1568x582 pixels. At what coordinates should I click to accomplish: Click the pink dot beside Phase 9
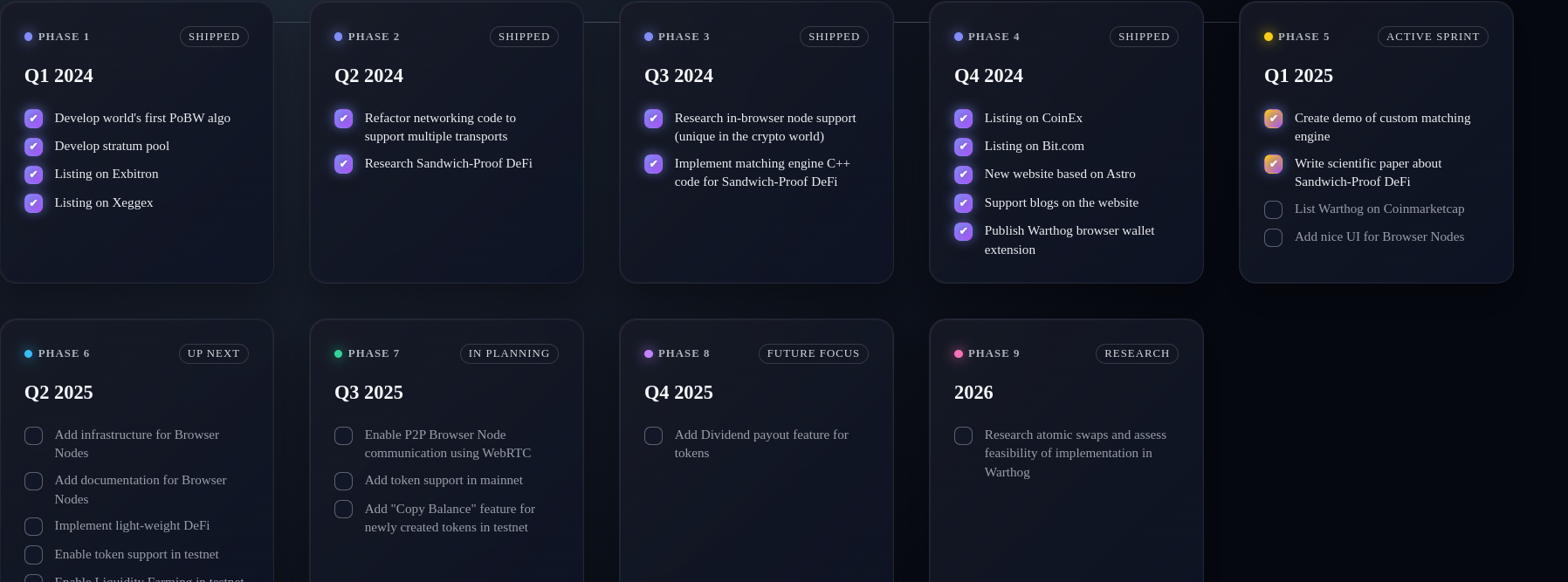pos(959,353)
